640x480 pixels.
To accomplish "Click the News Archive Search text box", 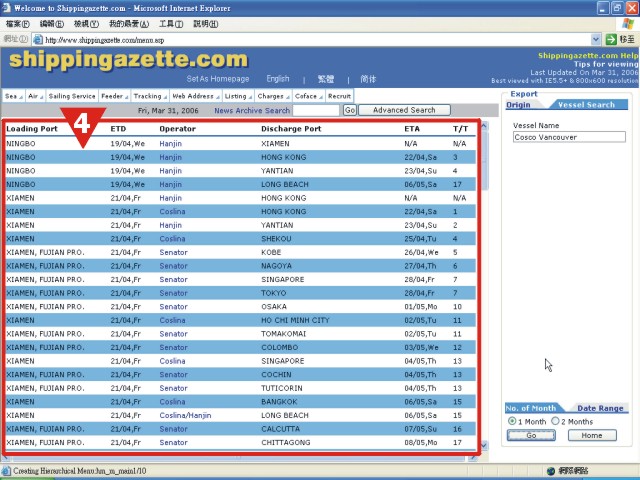I will click(316, 110).
